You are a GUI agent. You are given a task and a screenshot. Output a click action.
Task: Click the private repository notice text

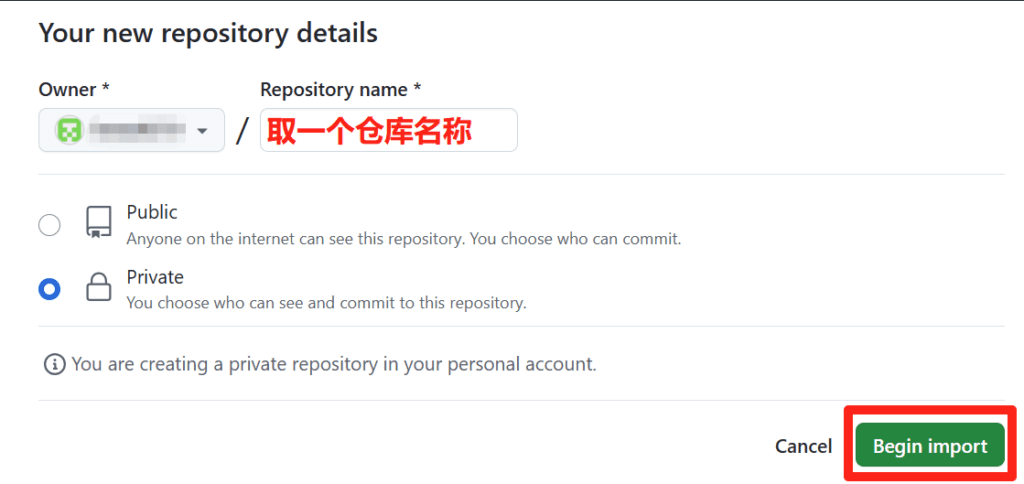(x=334, y=364)
